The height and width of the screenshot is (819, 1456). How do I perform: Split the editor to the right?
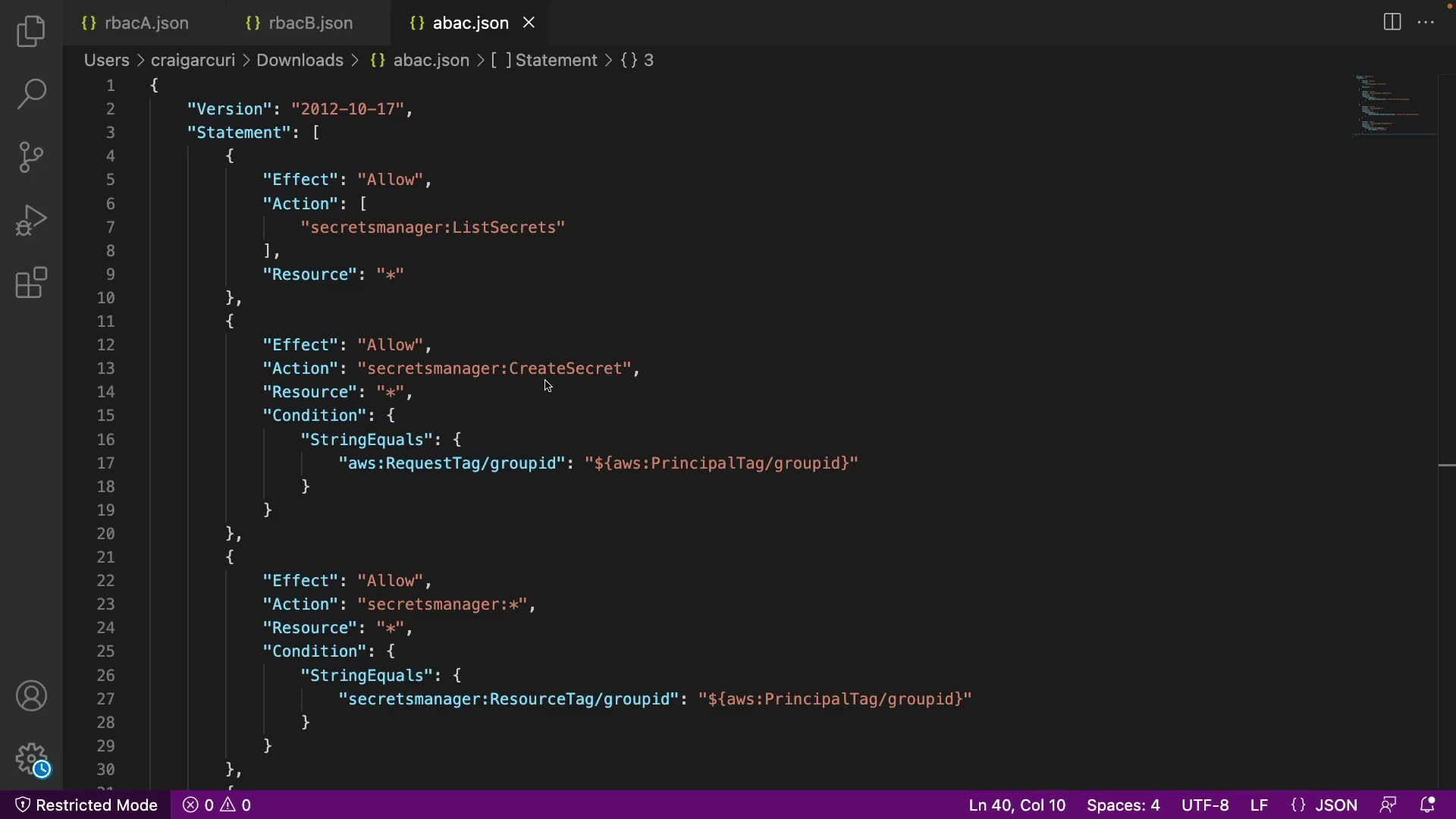click(1392, 22)
